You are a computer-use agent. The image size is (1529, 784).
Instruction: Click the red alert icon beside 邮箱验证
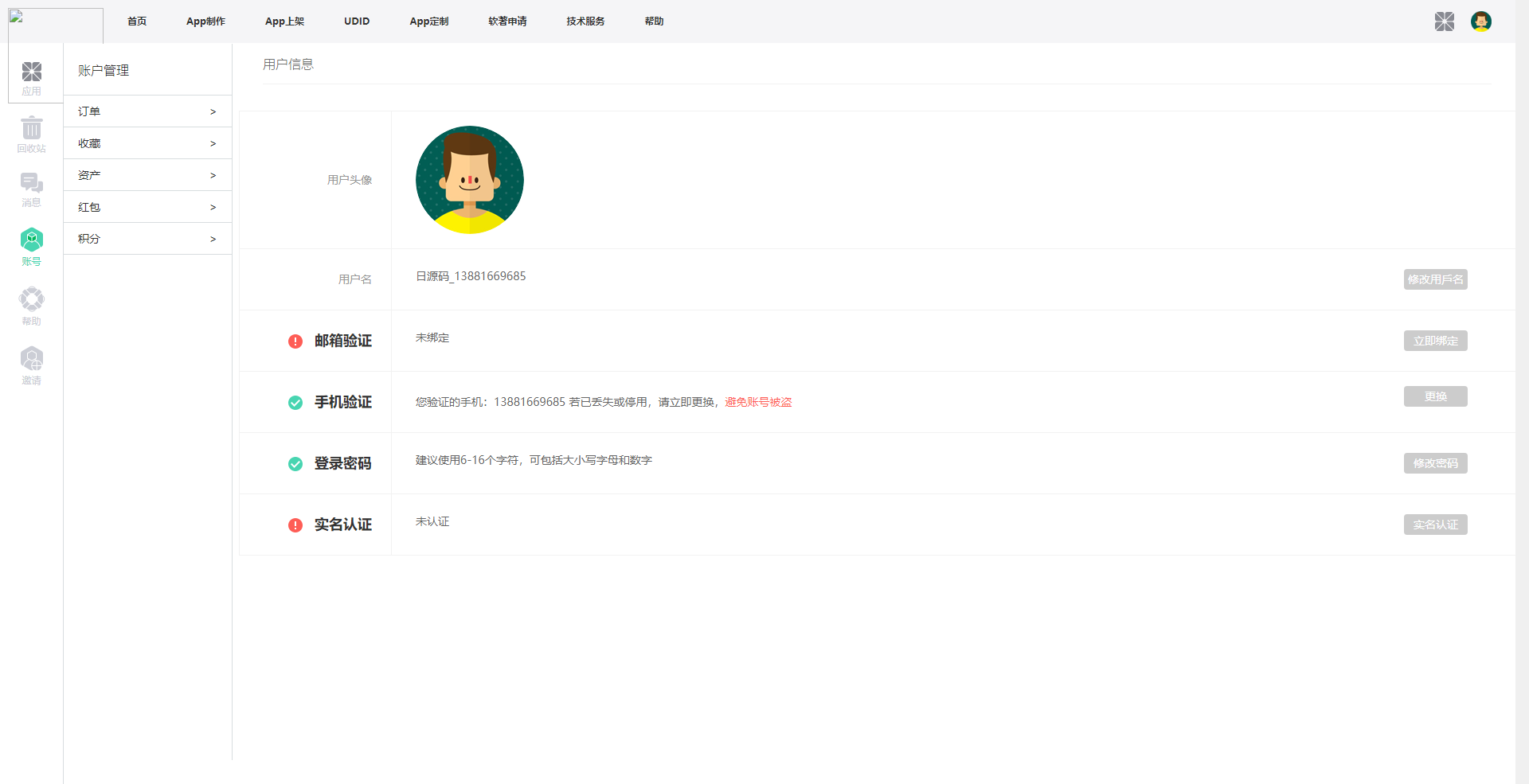pos(295,341)
